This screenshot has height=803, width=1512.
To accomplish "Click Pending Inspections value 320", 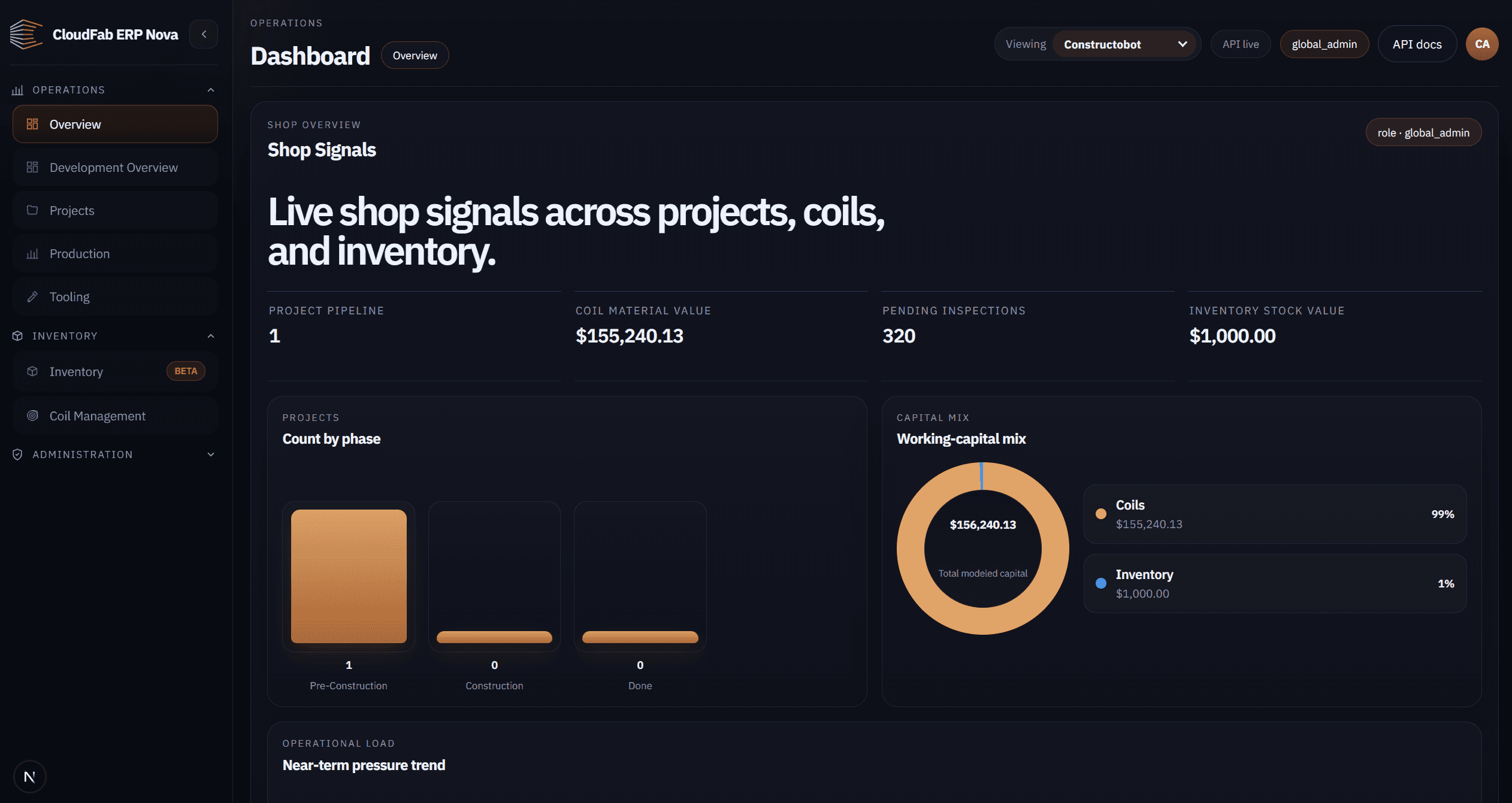I will pyautogui.click(x=899, y=336).
